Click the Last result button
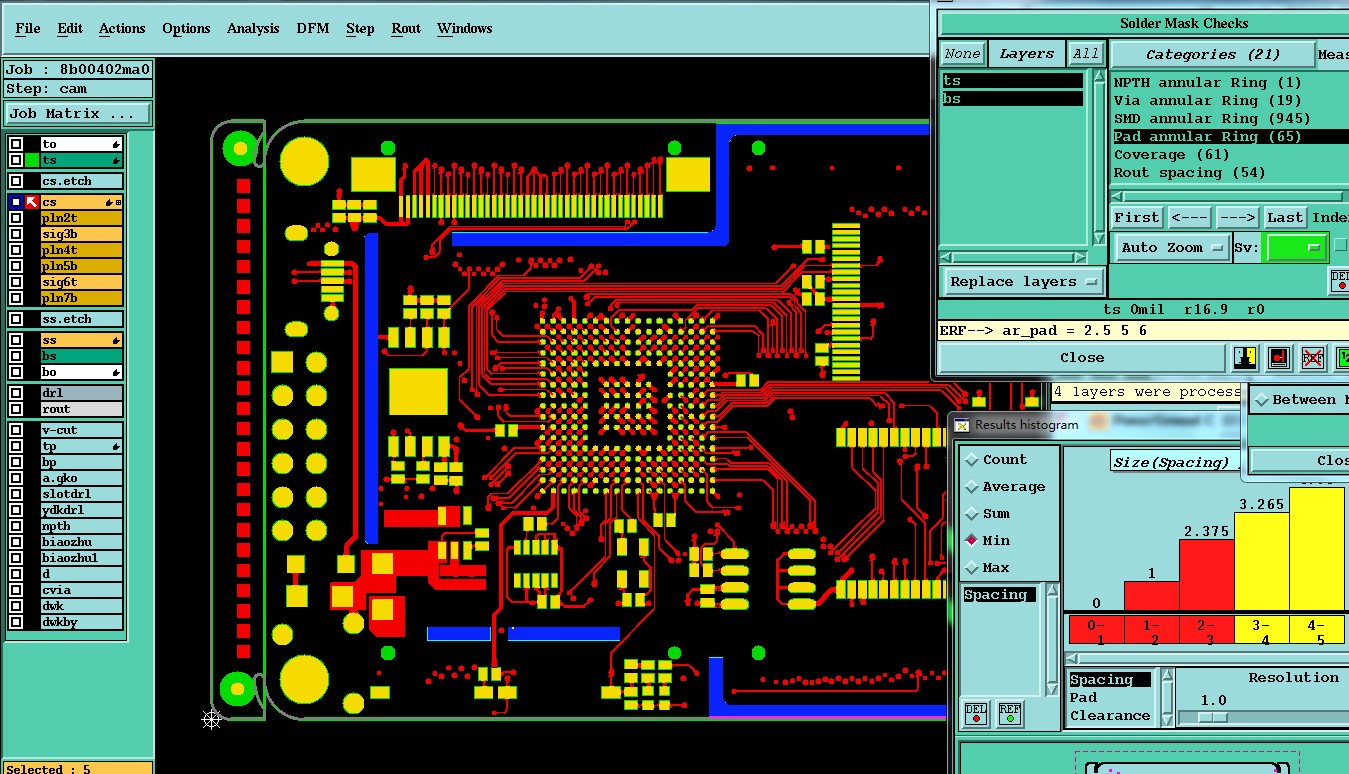The width and height of the screenshot is (1349, 774). coord(1285,217)
